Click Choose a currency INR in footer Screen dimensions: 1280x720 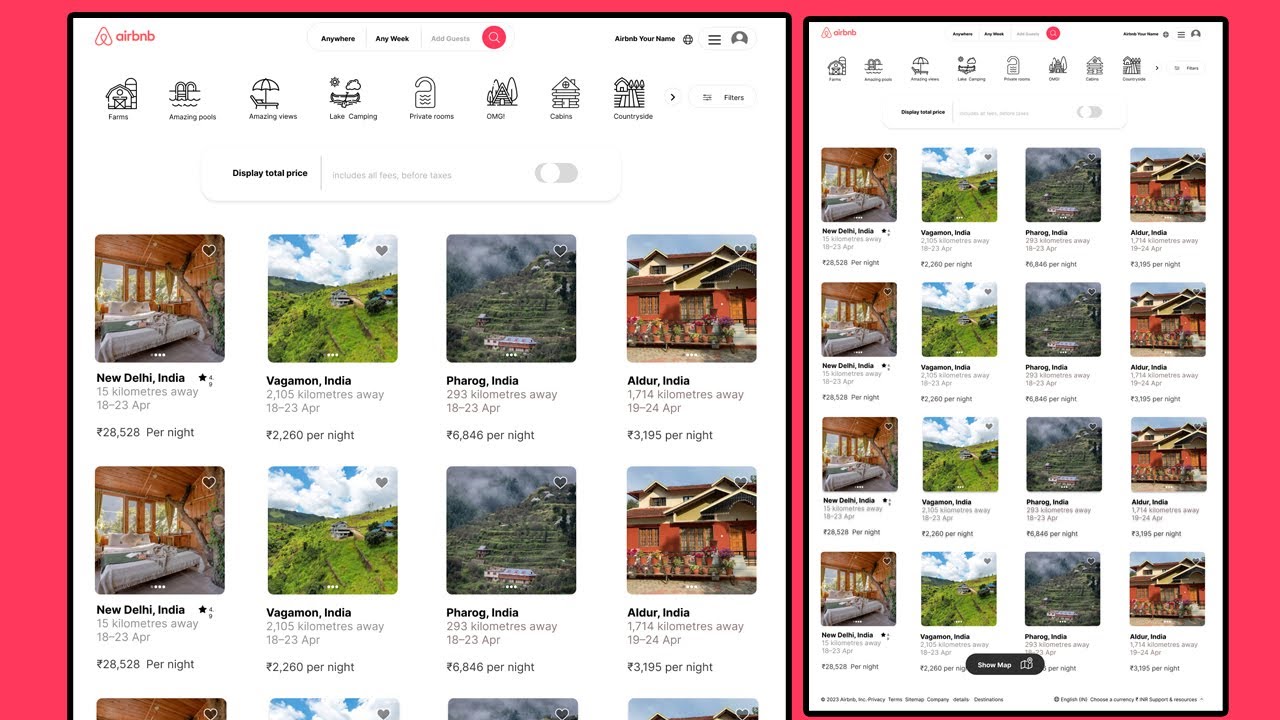1117,700
